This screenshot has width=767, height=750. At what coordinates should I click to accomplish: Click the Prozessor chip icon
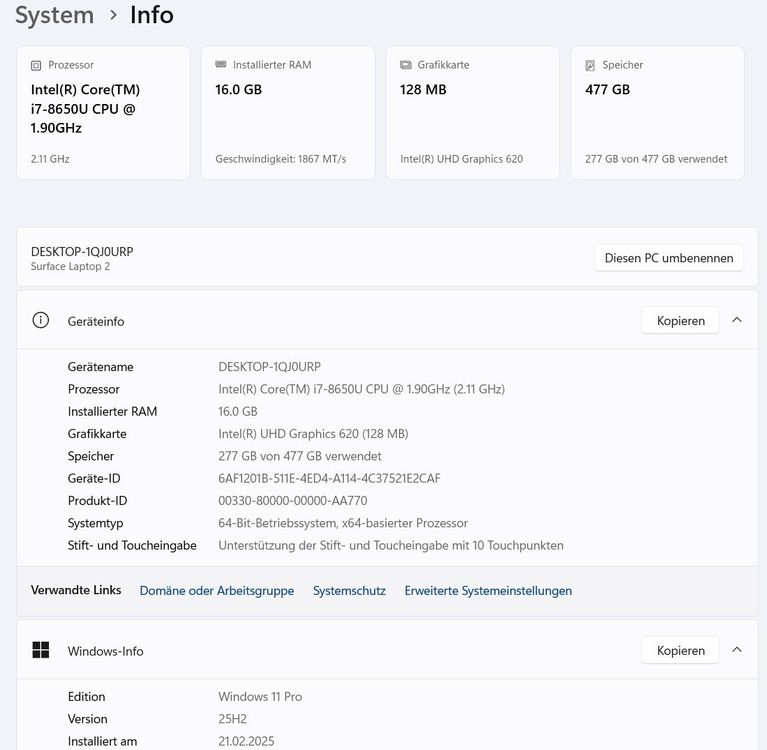pos(36,65)
